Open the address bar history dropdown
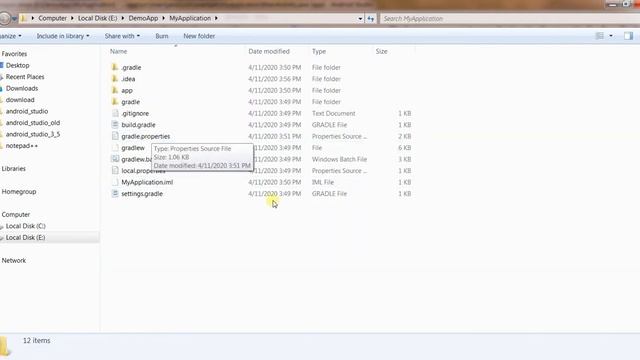 (x=360, y=18)
